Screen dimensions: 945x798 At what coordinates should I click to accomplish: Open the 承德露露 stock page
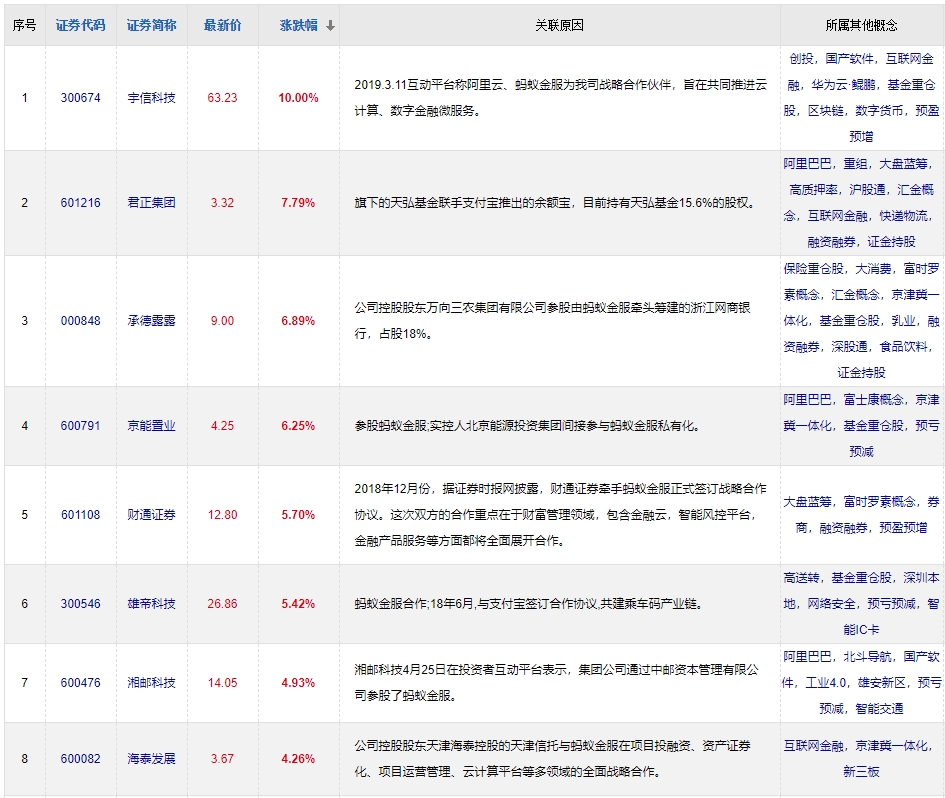pos(151,321)
